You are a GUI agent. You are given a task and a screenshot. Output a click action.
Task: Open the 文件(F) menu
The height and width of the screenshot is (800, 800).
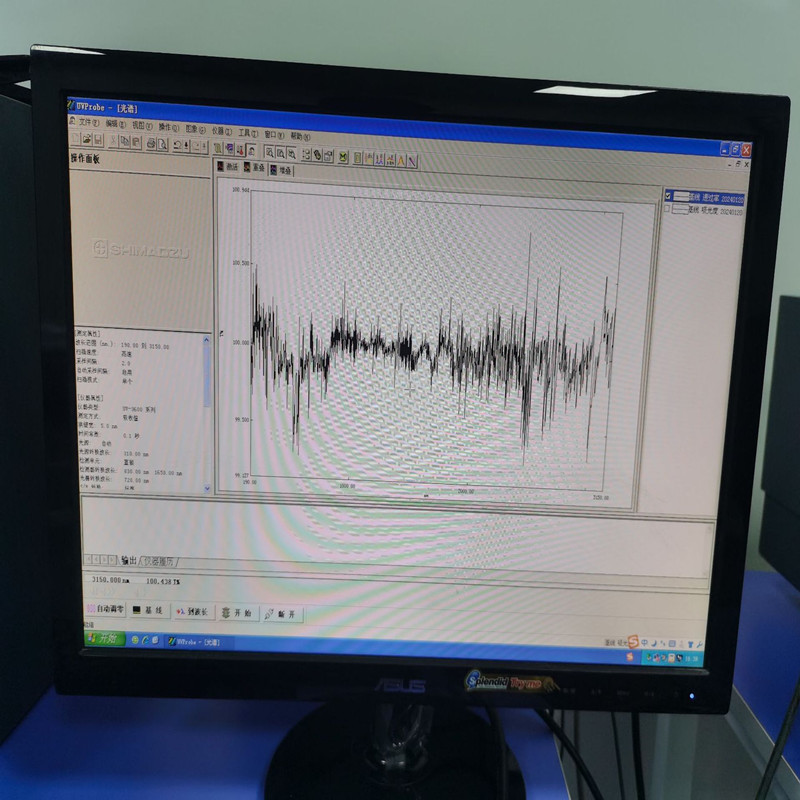click(x=88, y=123)
